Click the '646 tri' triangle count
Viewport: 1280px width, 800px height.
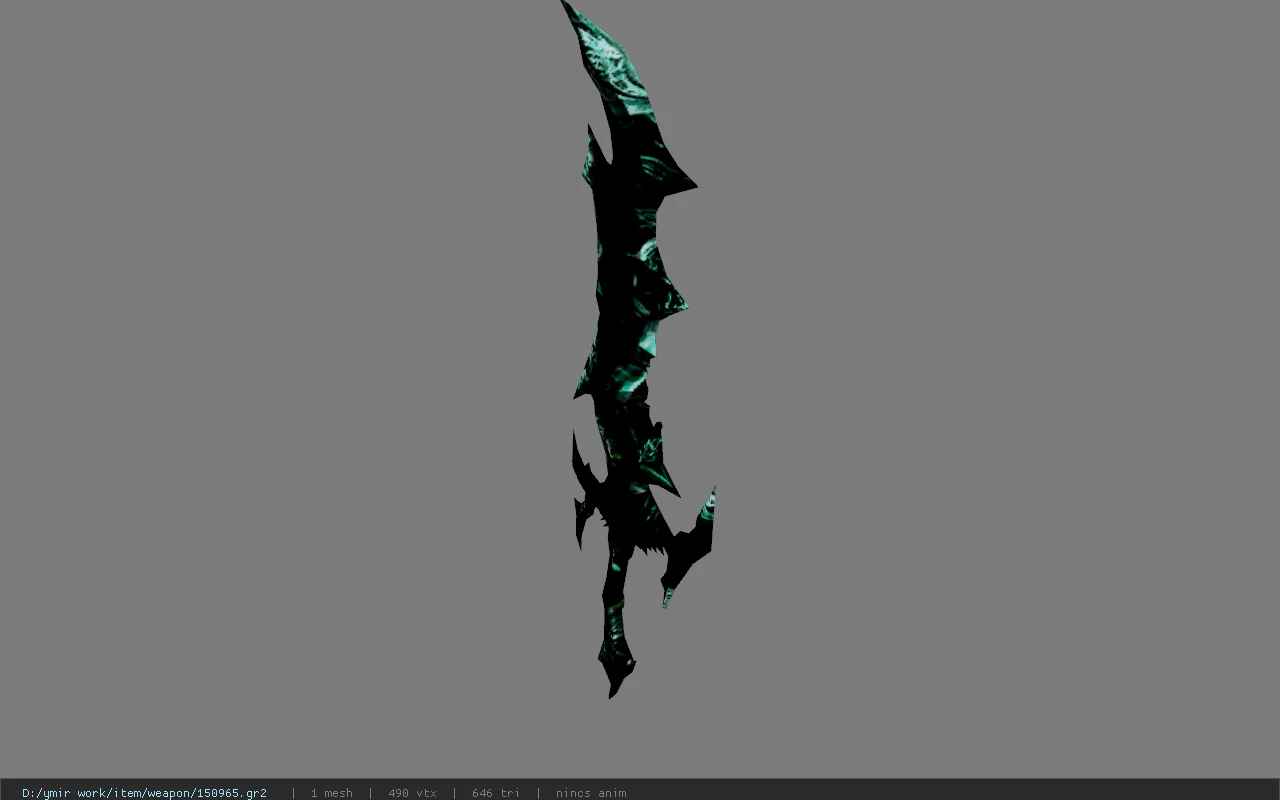(496, 793)
